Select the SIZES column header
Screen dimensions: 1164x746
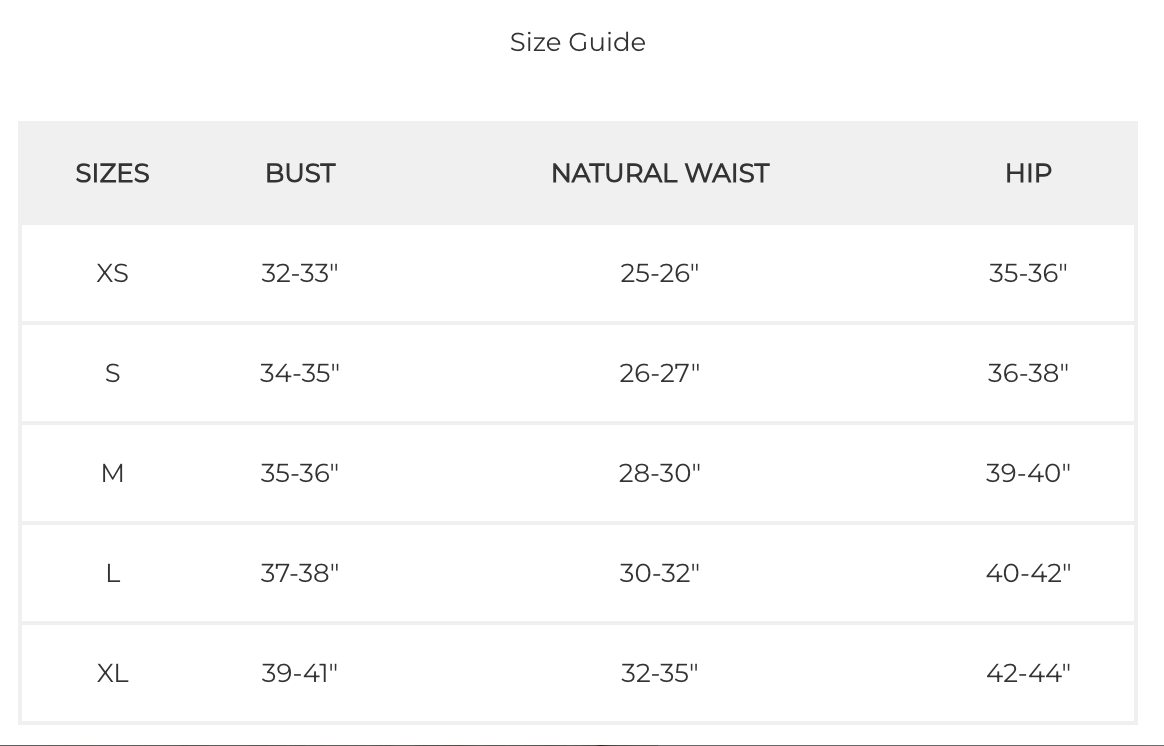pos(112,173)
